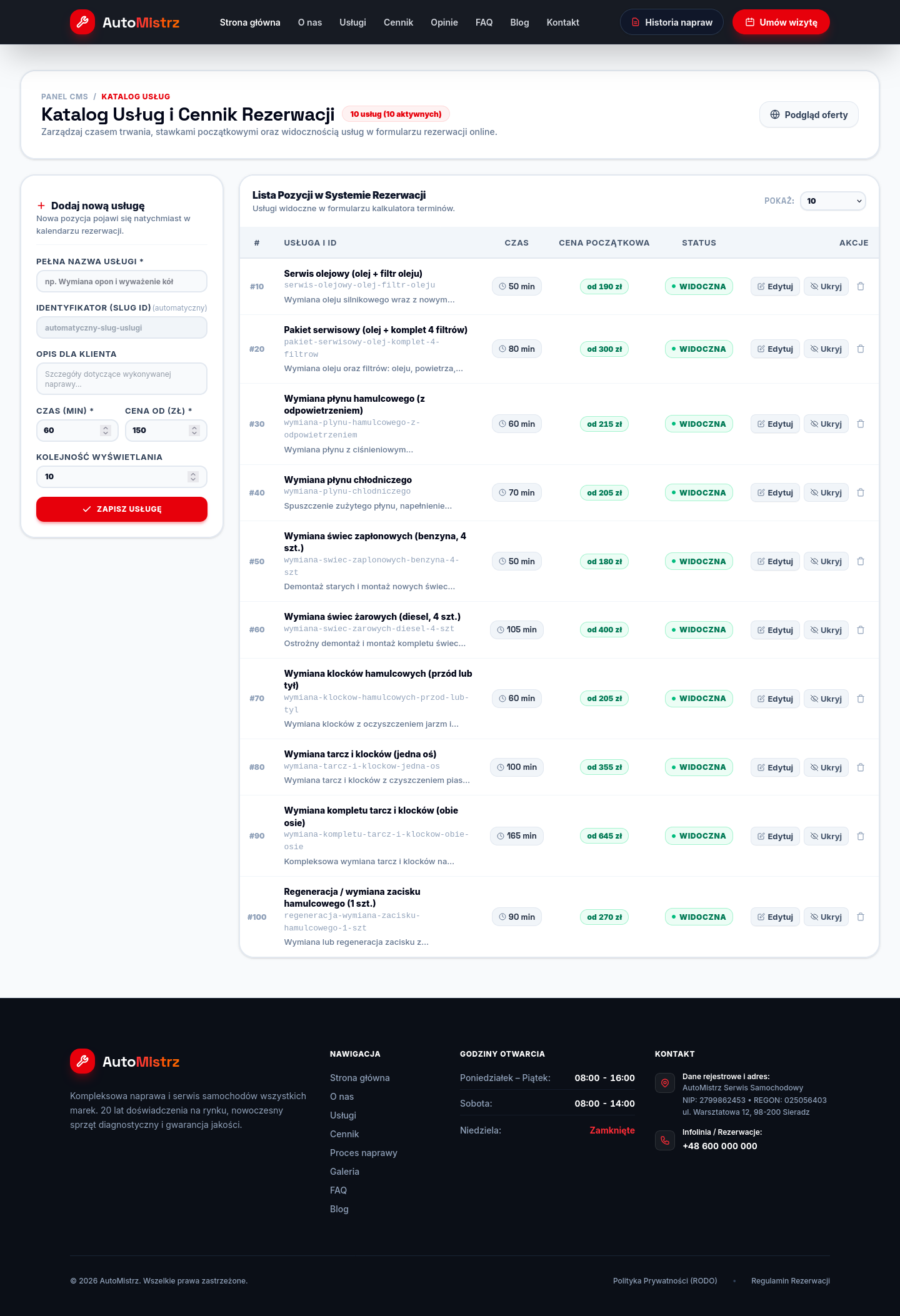
Task: Open Blog in the top navigation
Action: coord(519,22)
